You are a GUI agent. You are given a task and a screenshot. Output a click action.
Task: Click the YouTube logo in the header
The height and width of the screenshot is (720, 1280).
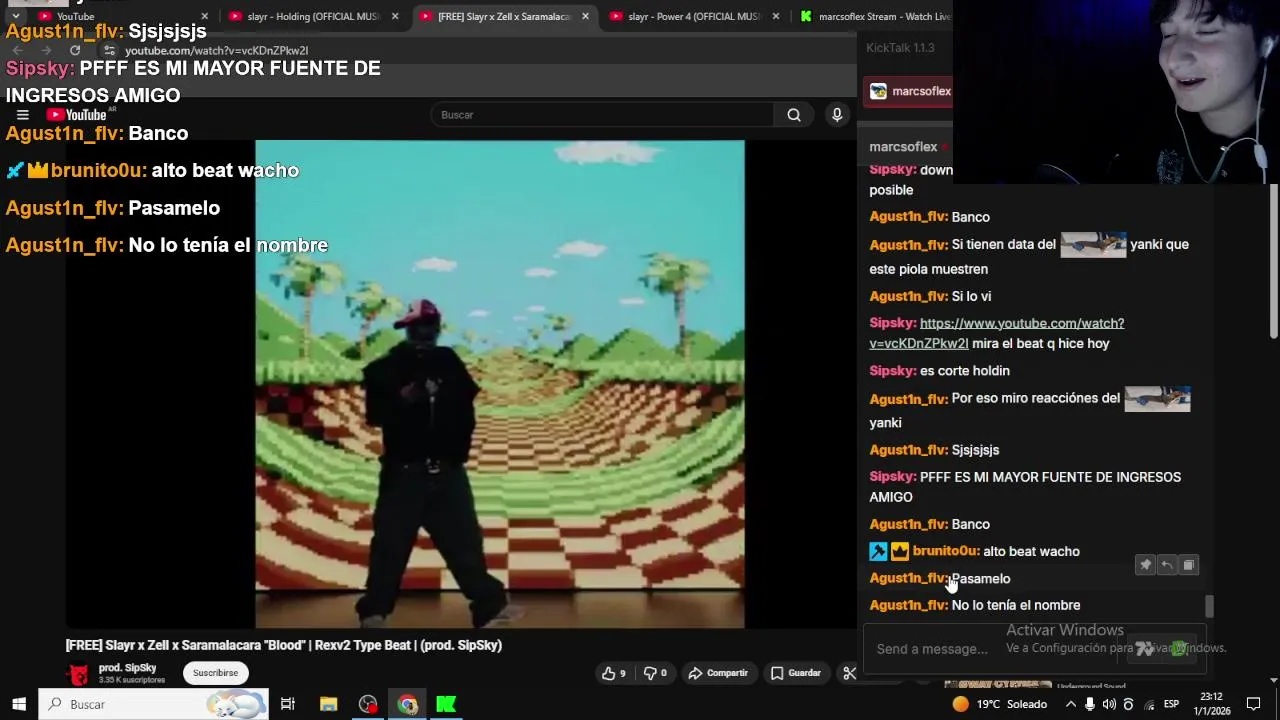[x=77, y=115]
